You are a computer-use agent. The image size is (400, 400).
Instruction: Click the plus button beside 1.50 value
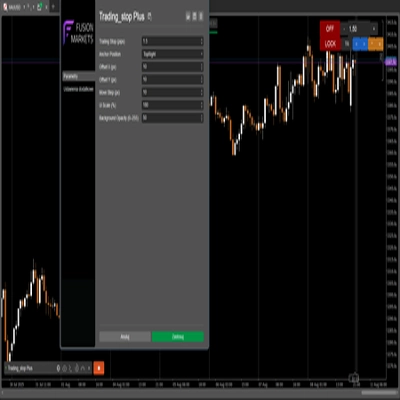click(374, 29)
